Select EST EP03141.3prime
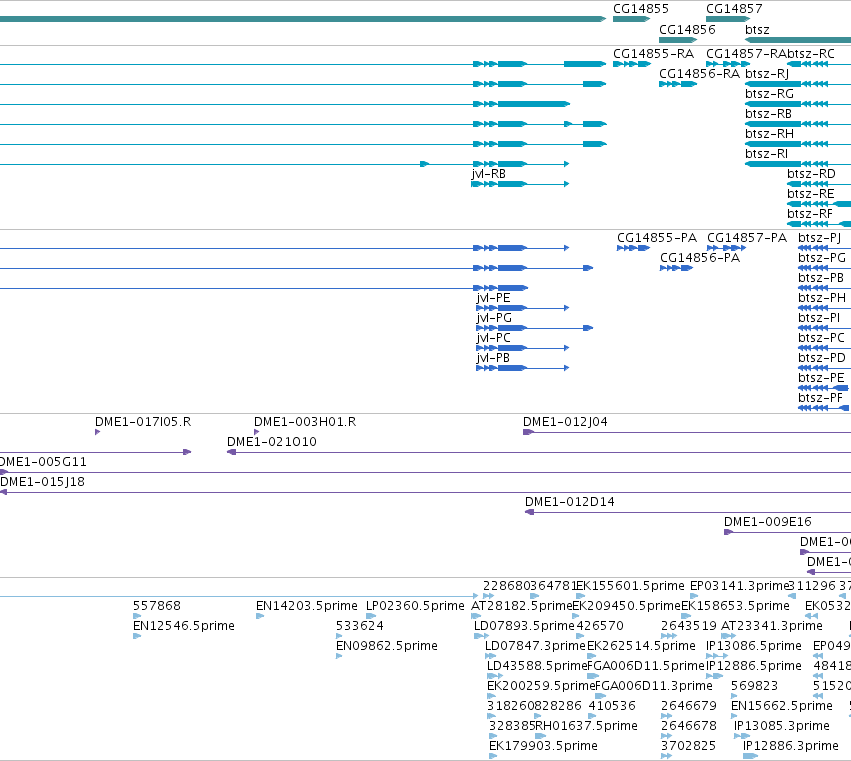 pyautogui.click(x=739, y=586)
